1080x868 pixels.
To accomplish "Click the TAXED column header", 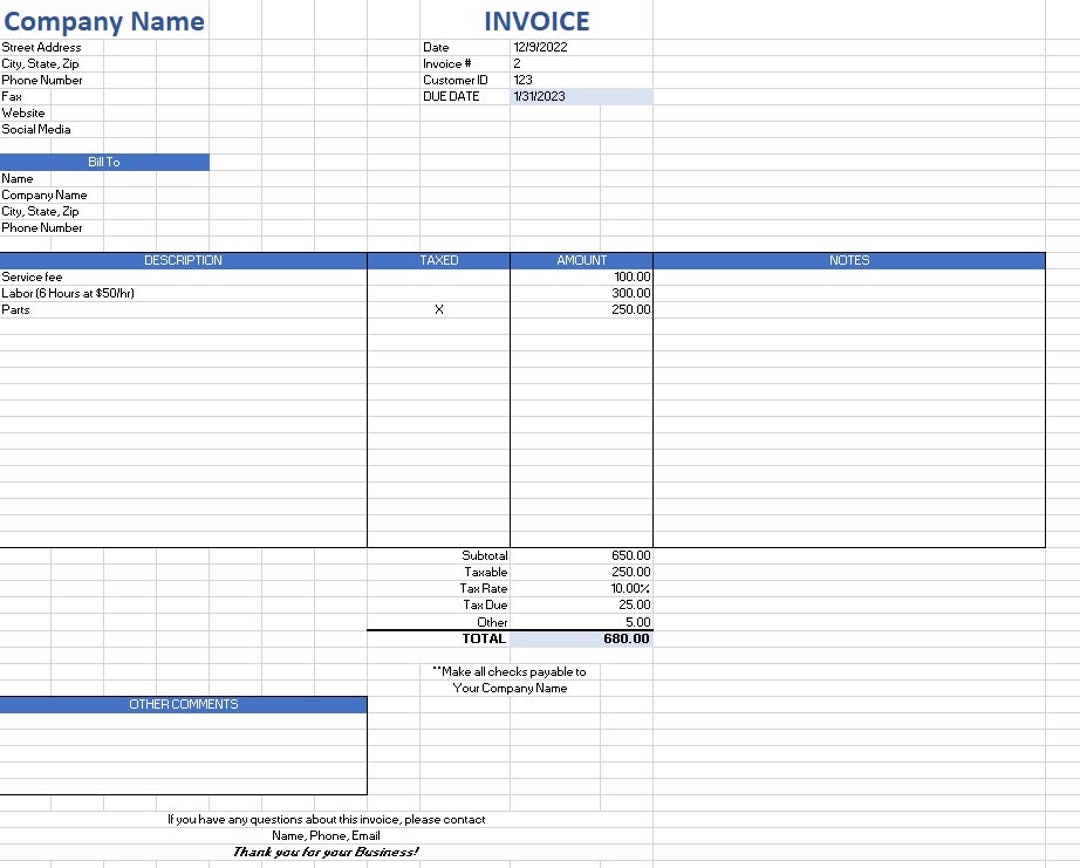I will [x=438, y=260].
